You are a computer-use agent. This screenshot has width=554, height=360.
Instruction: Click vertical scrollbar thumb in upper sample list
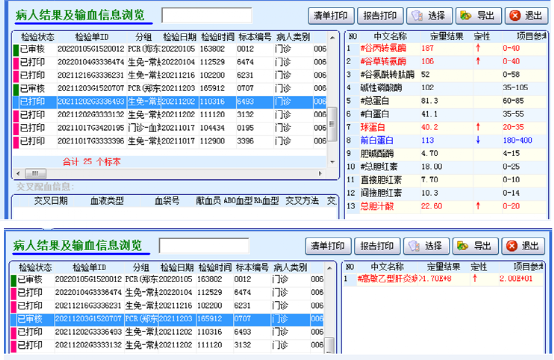point(332,124)
